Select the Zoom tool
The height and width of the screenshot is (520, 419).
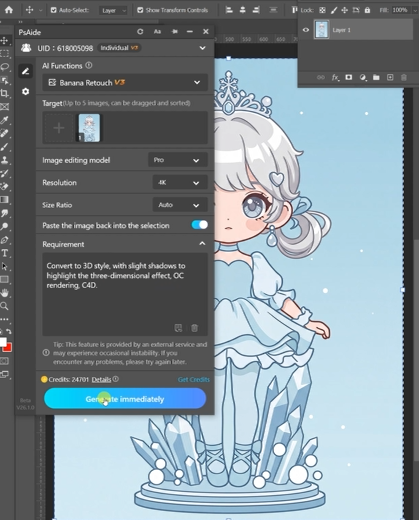[4, 306]
